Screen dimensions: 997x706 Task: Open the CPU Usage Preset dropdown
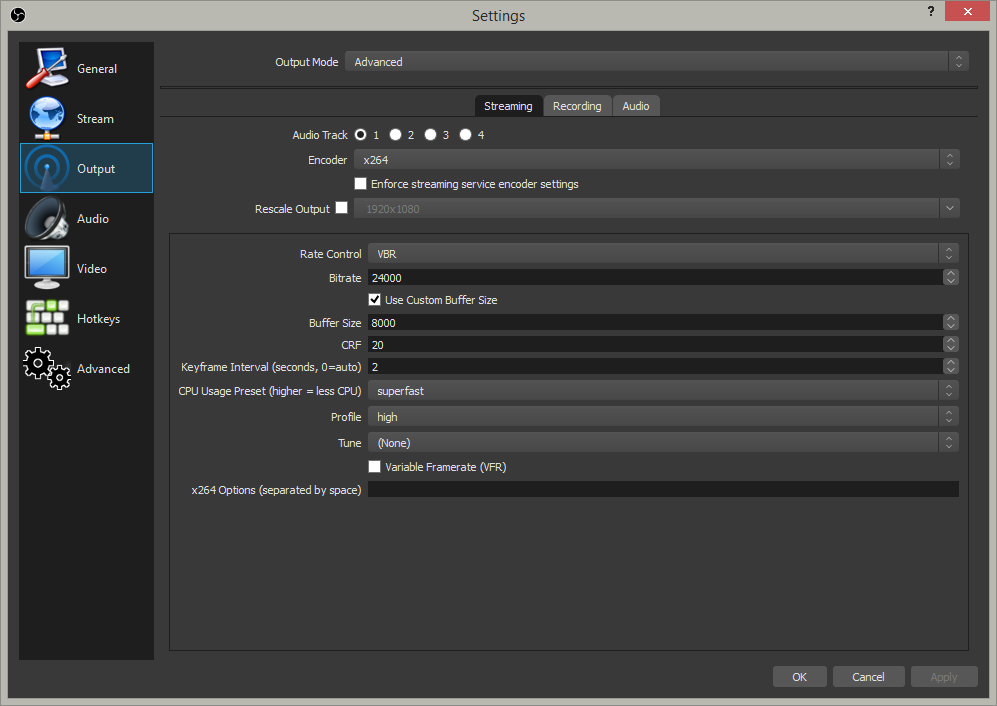(663, 391)
